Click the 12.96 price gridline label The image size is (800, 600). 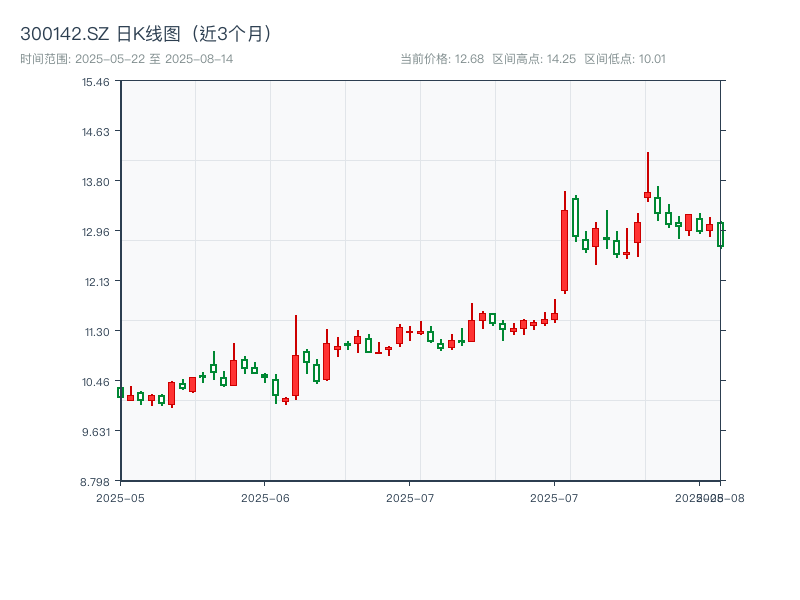tap(98, 232)
